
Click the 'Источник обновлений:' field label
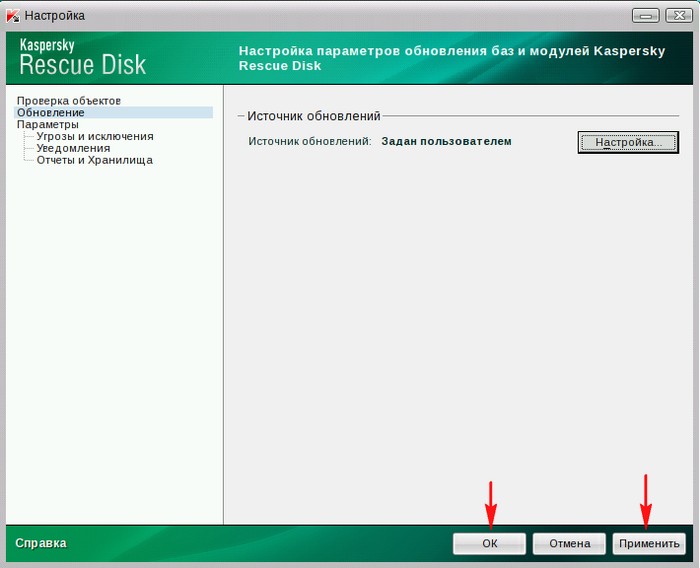tap(310, 142)
